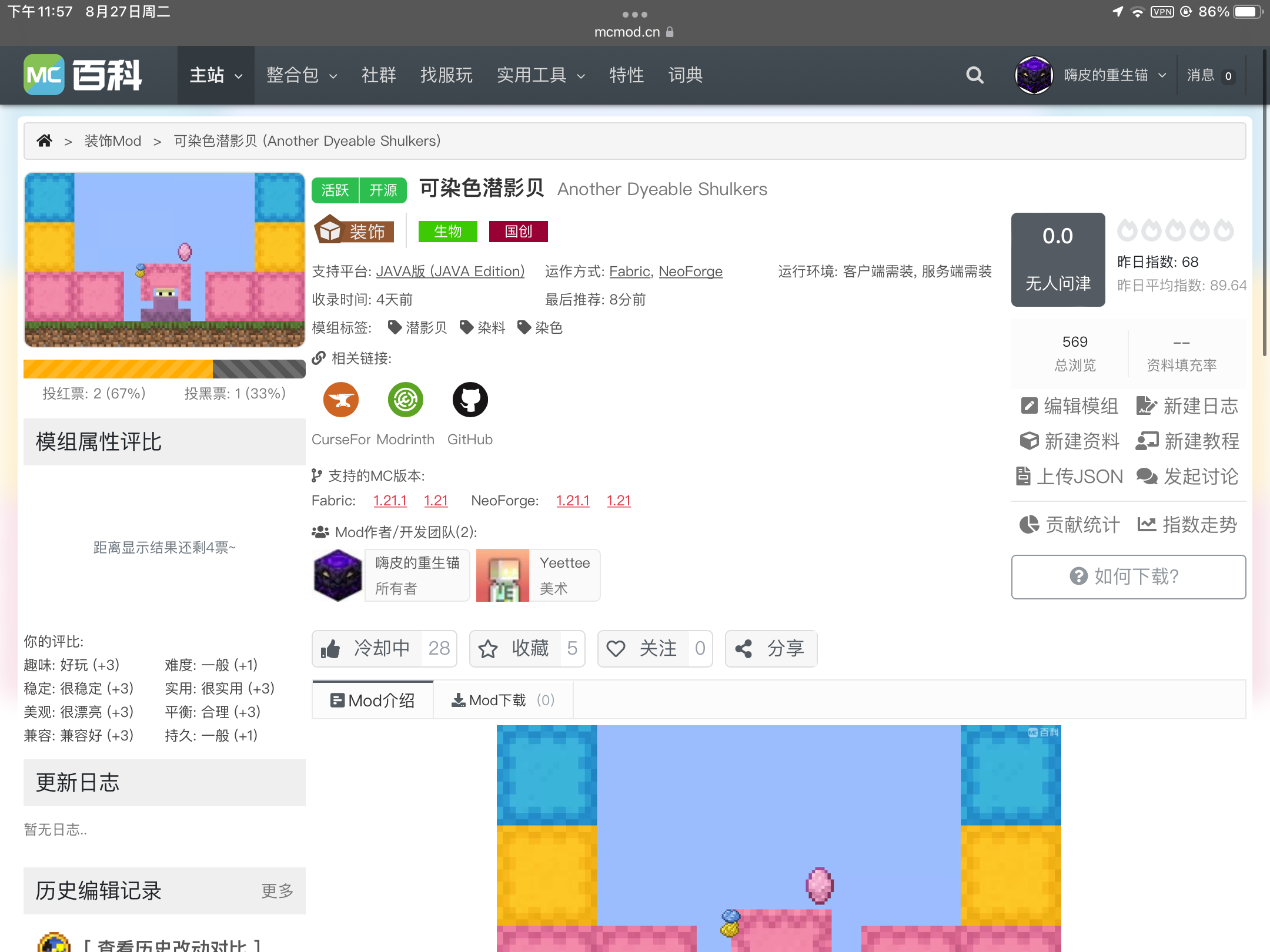Click the mod cover thumbnail image
The width and height of the screenshot is (1270, 952).
(165, 259)
